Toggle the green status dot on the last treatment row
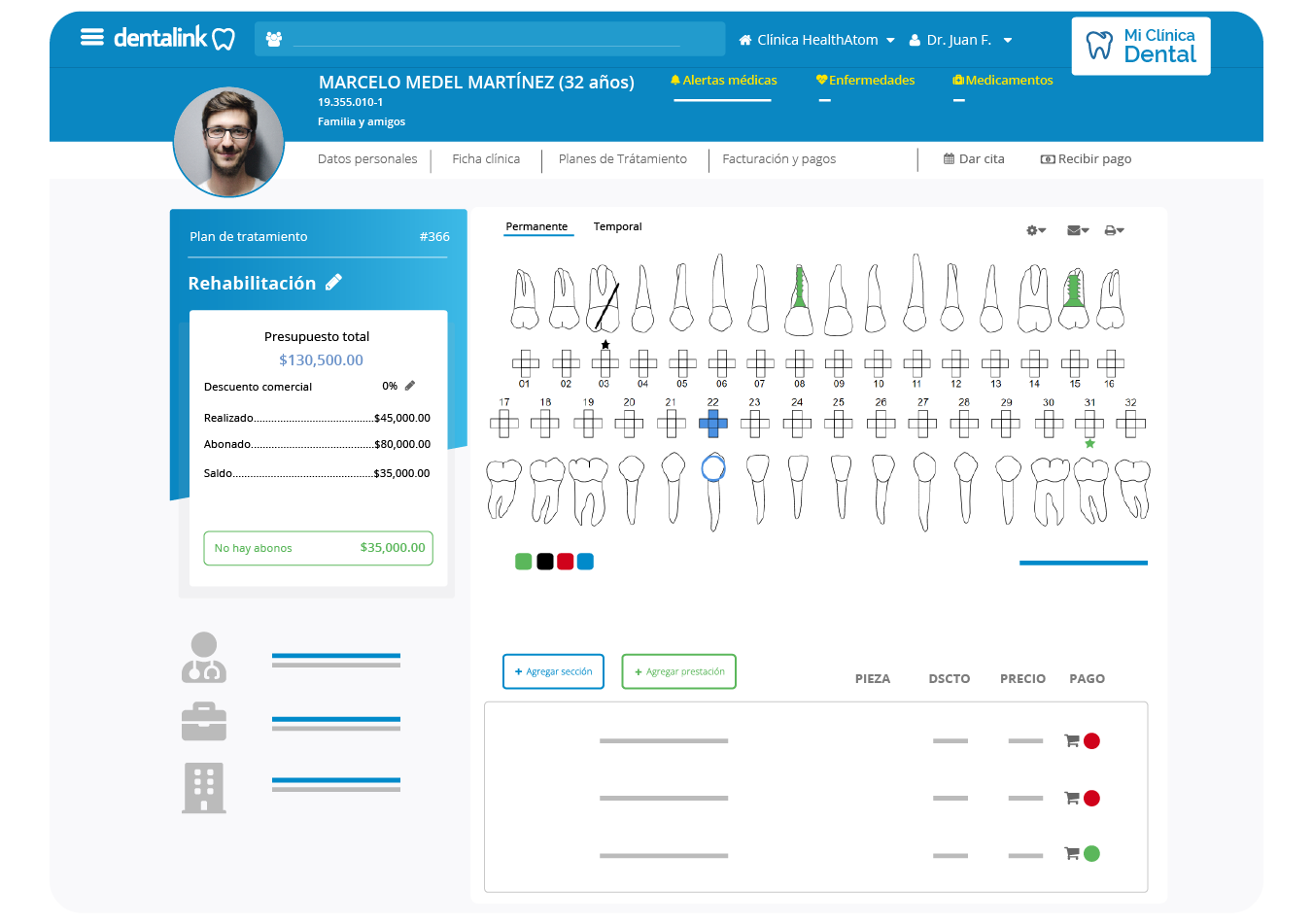1313x924 pixels. (x=1092, y=854)
